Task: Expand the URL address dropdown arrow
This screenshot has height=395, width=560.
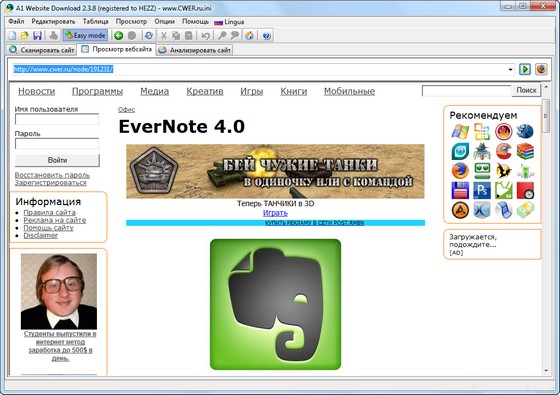Action: [x=510, y=69]
